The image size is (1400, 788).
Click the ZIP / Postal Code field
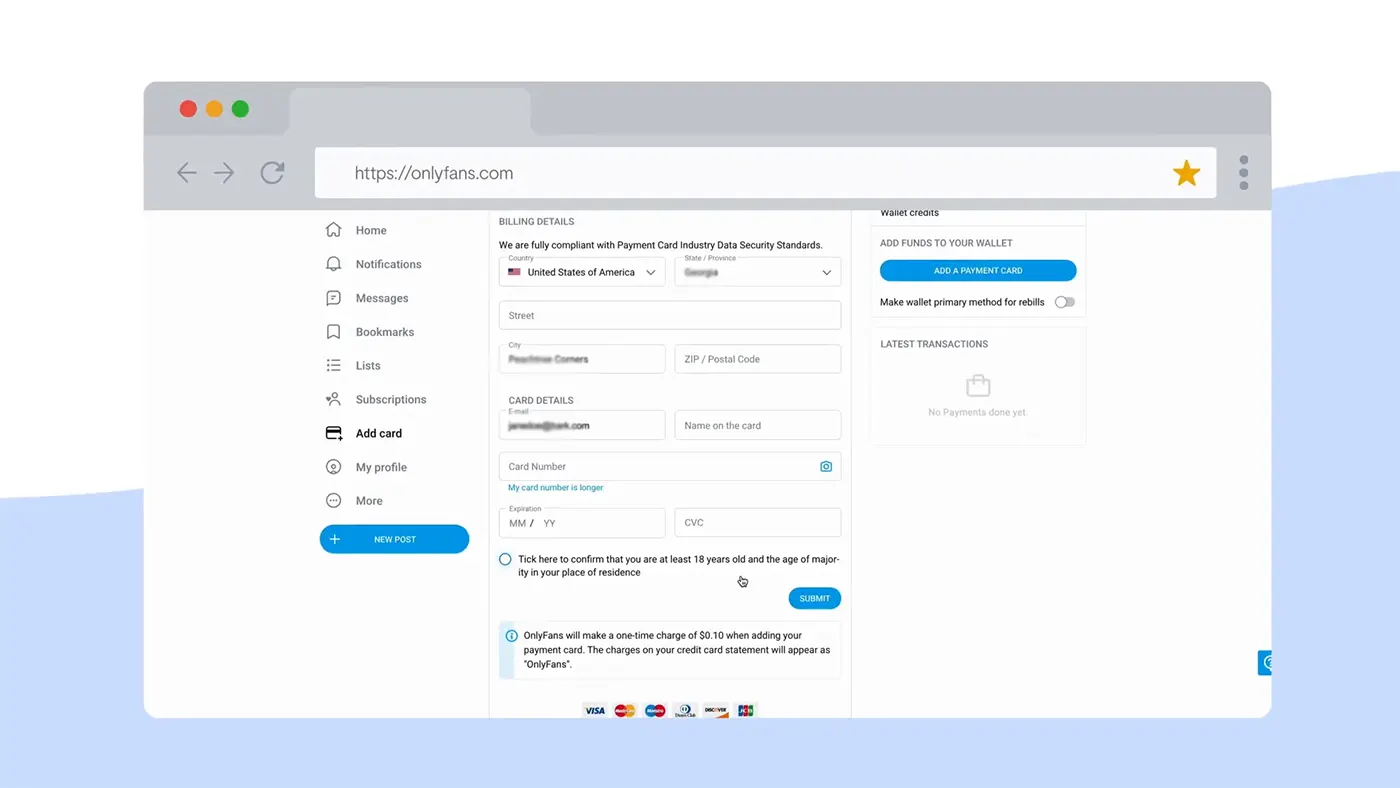(758, 359)
